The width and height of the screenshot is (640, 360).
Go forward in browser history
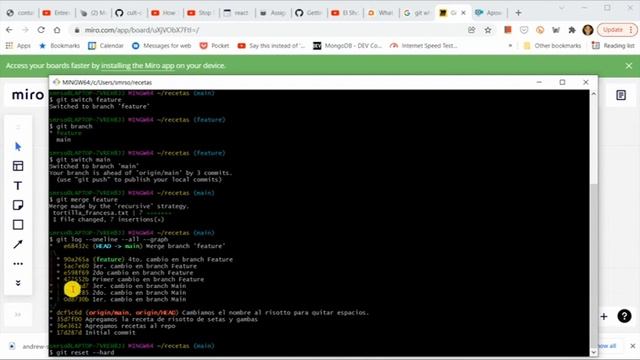coord(25,30)
